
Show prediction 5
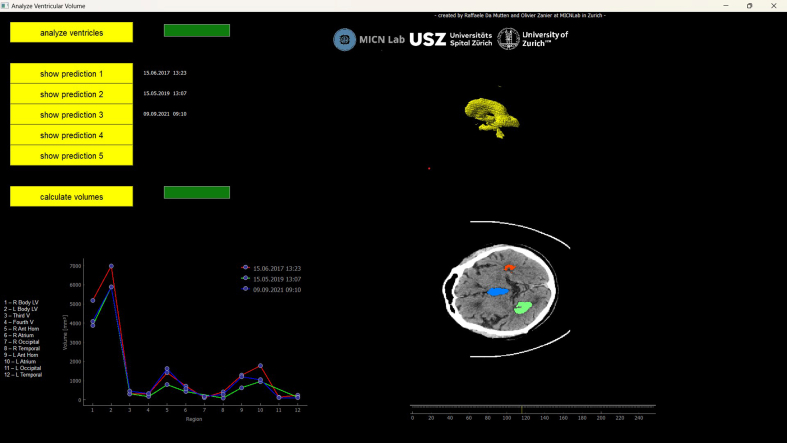(x=71, y=156)
